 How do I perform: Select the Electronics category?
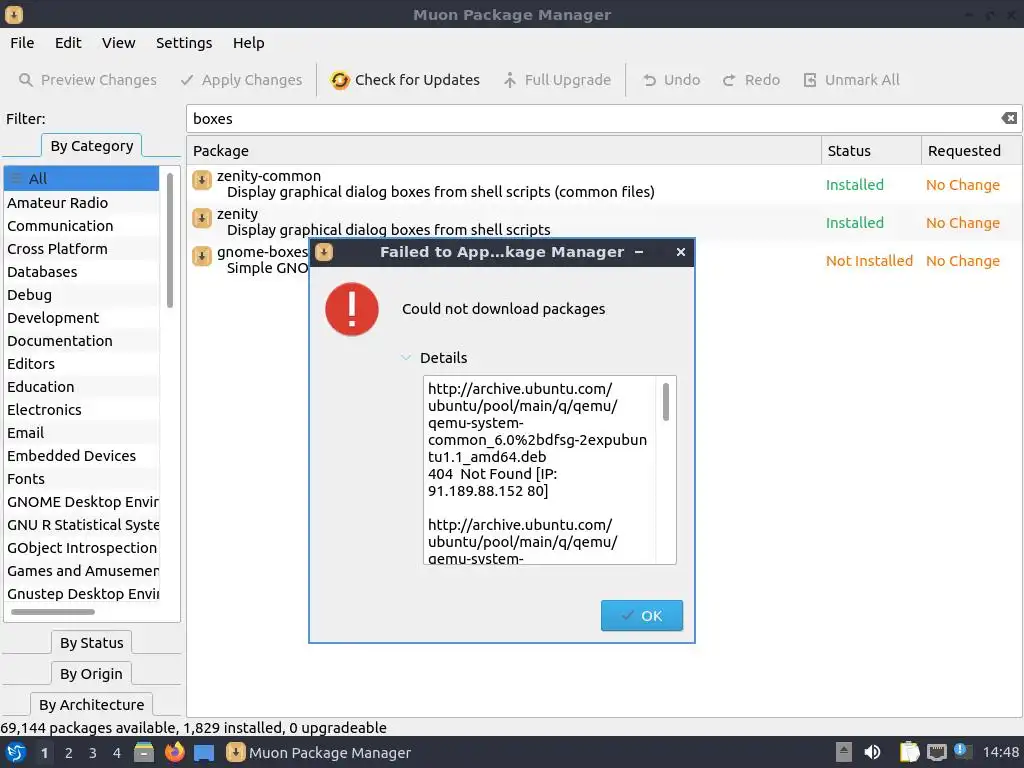(x=82, y=410)
